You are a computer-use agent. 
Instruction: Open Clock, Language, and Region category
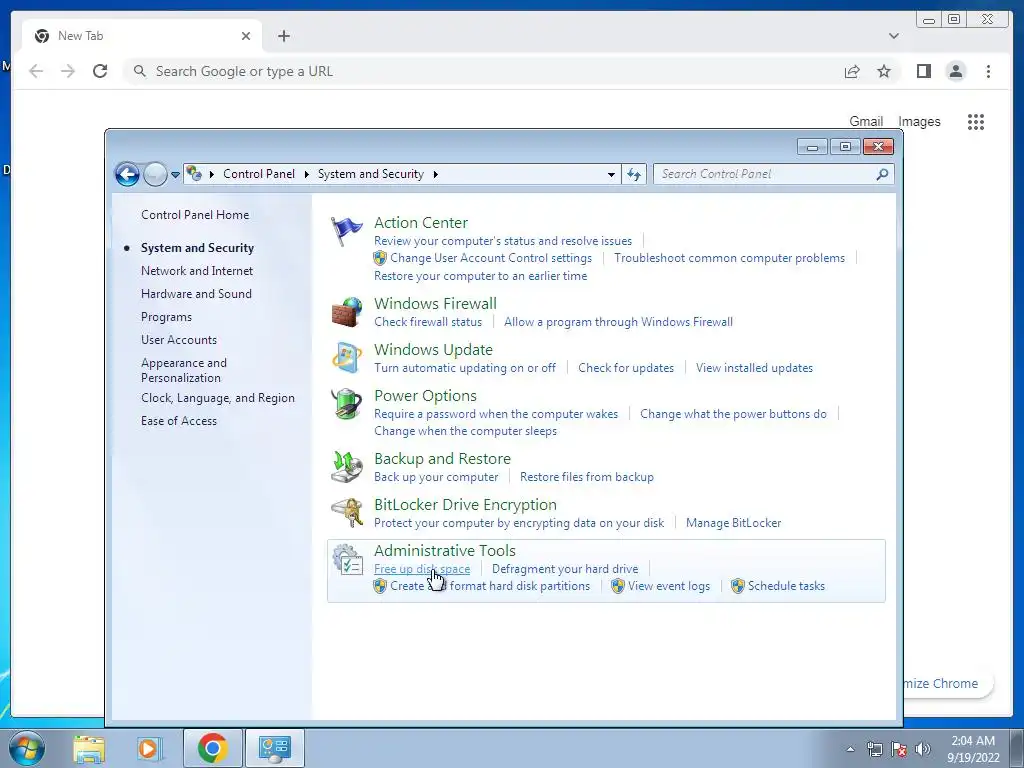(x=217, y=398)
